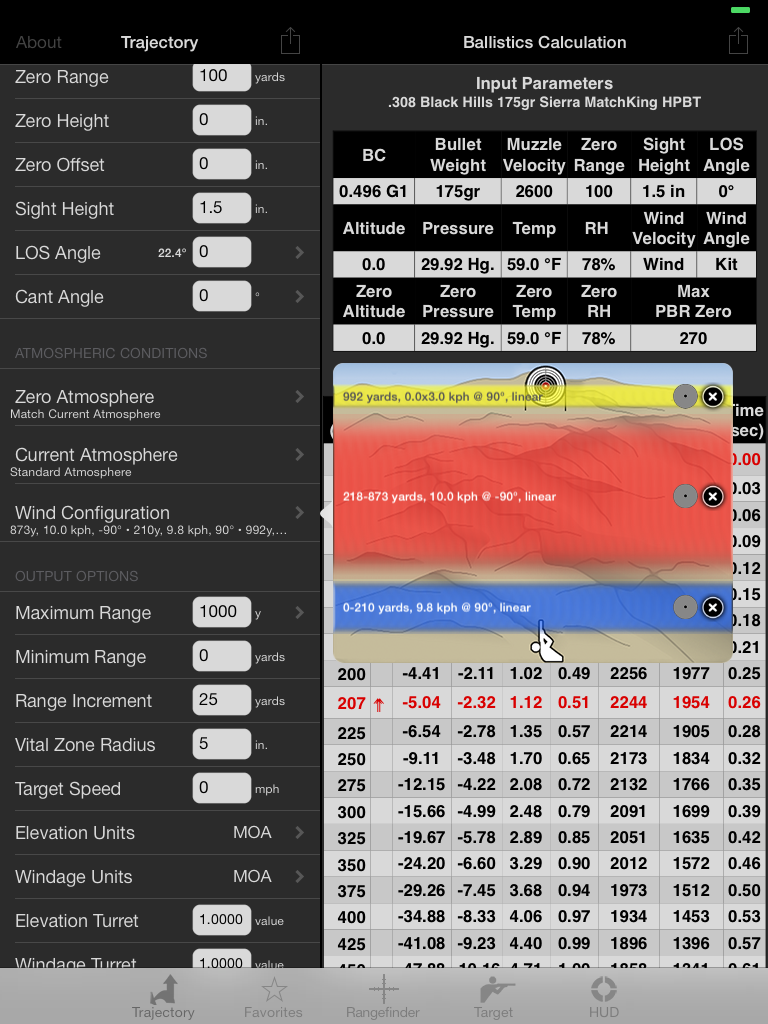768x1024 pixels.
Task: Remove the 992 yards wind zone
Action: pos(712,397)
